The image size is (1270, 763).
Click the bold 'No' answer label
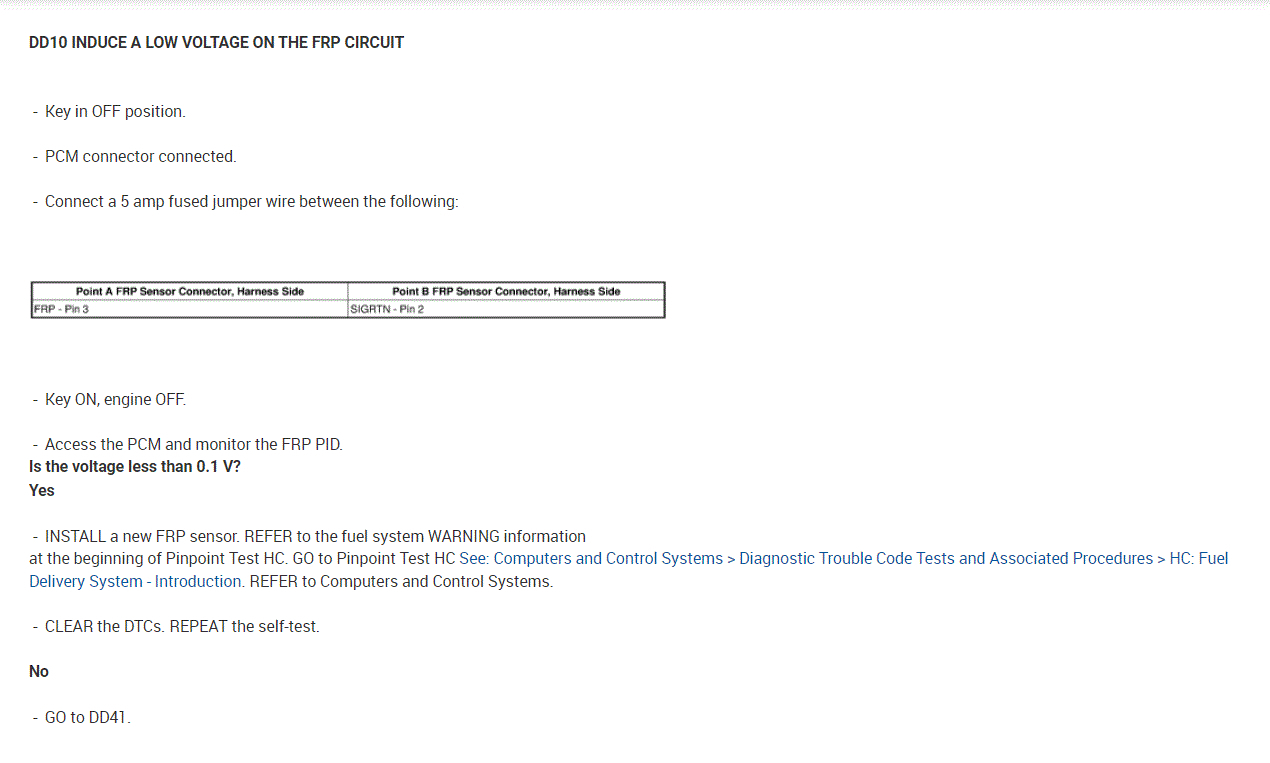tap(39, 671)
